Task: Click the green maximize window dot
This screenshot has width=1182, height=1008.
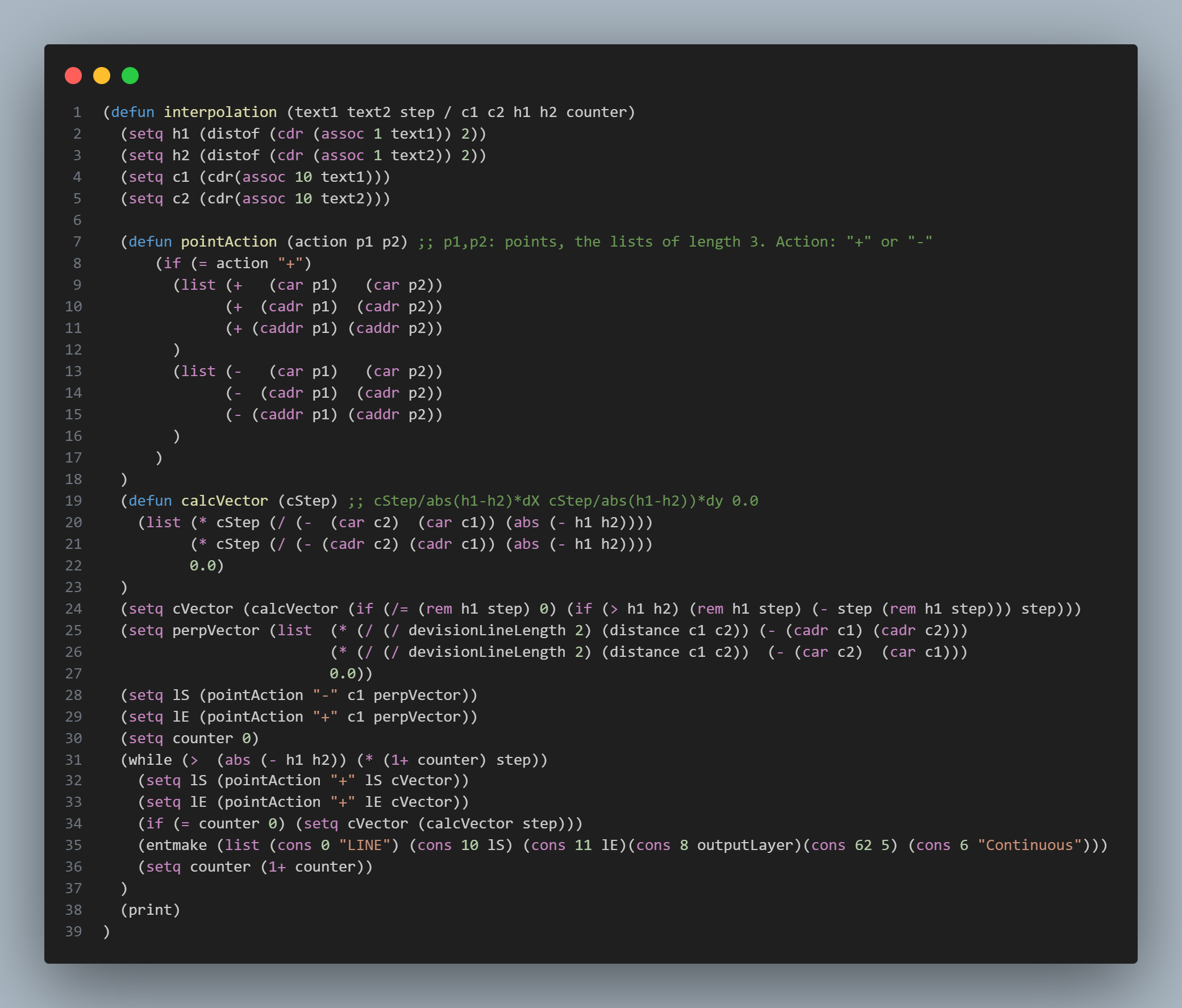Action: pyautogui.click(x=130, y=76)
